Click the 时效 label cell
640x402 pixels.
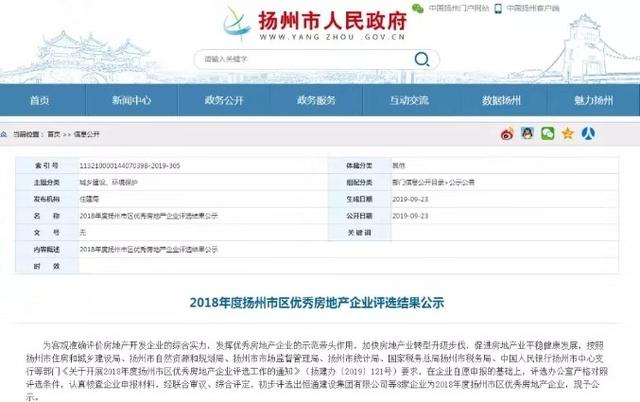tap(47, 266)
